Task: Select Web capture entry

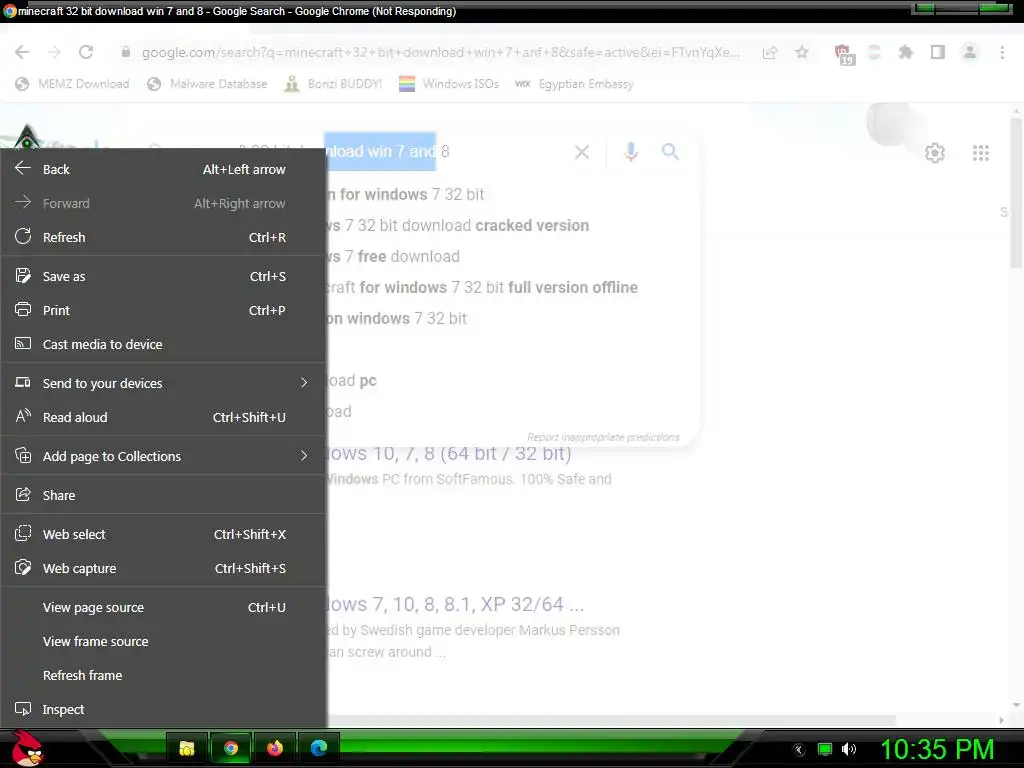Action: [163, 568]
